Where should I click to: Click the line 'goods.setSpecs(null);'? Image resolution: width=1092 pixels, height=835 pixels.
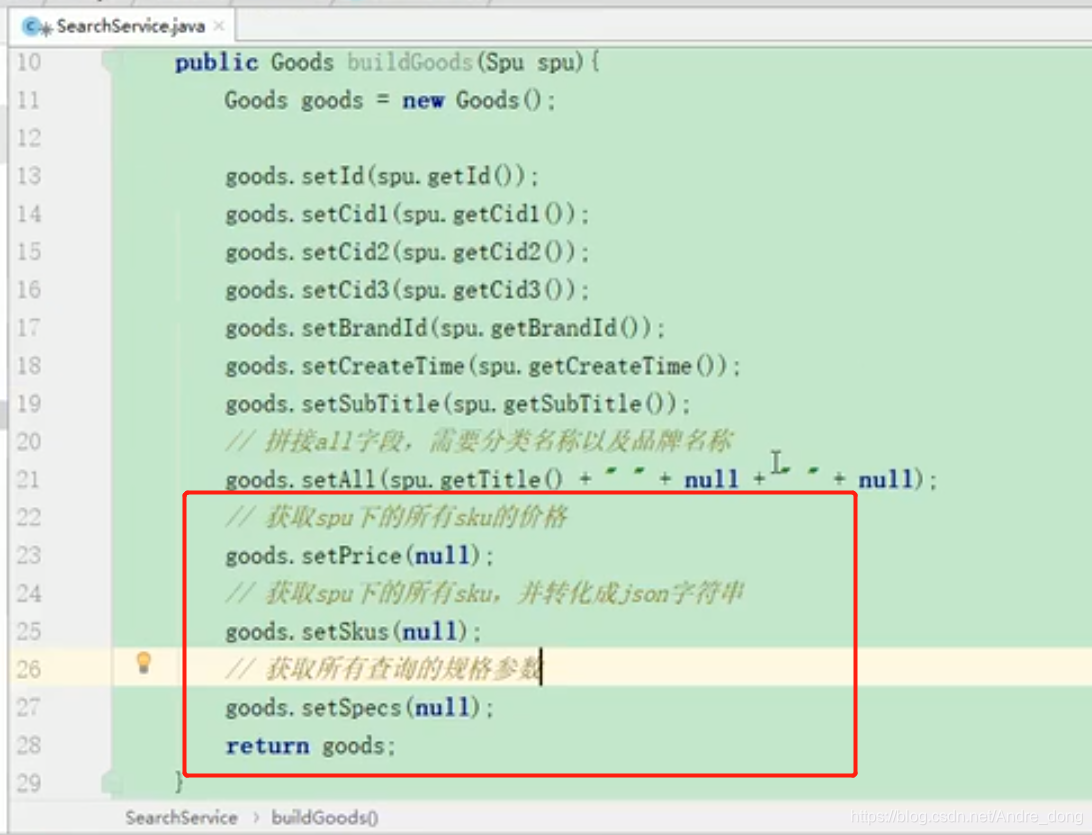pos(359,707)
